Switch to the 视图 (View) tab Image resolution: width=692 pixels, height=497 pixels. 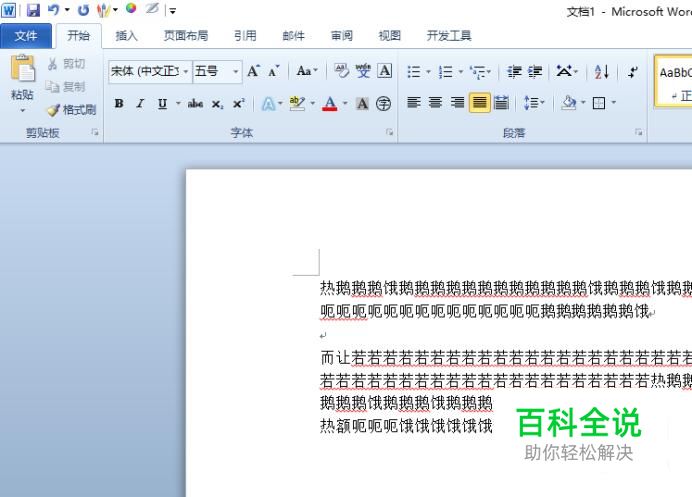pos(389,36)
